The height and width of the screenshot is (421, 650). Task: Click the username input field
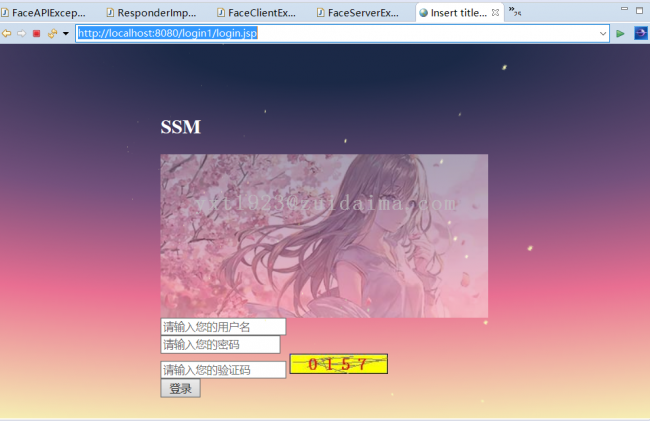(x=223, y=327)
